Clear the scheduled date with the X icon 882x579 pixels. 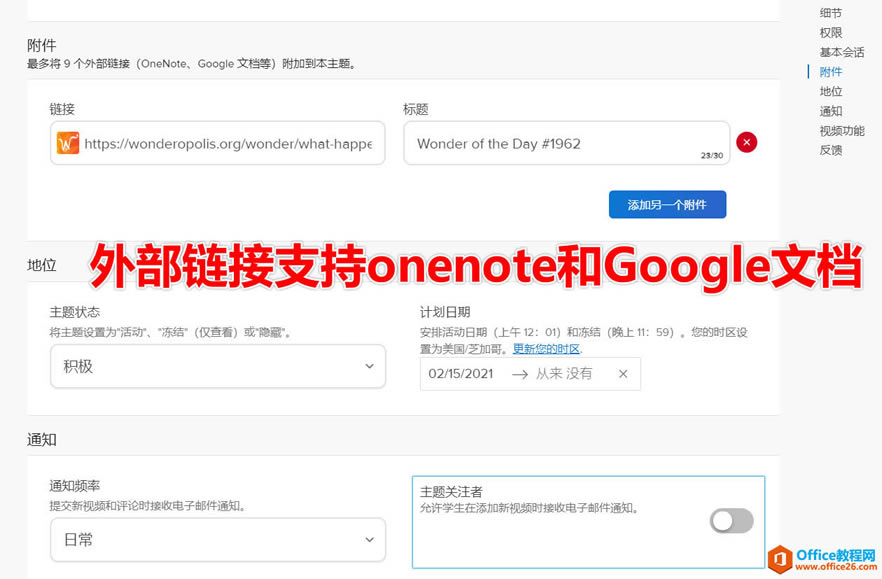tap(623, 374)
